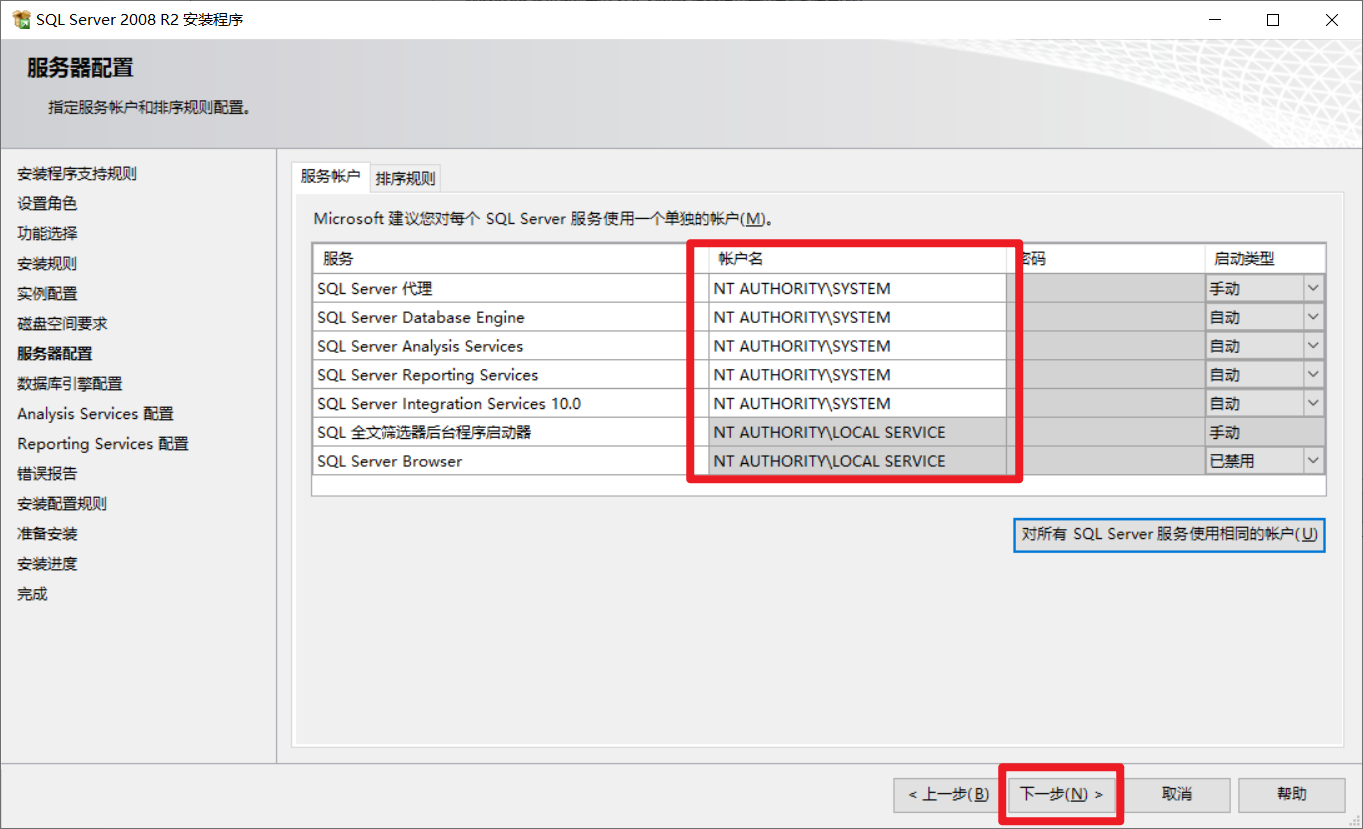Cancel setup with the 取消 button
1363x829 pixels.
(1177, 794)
